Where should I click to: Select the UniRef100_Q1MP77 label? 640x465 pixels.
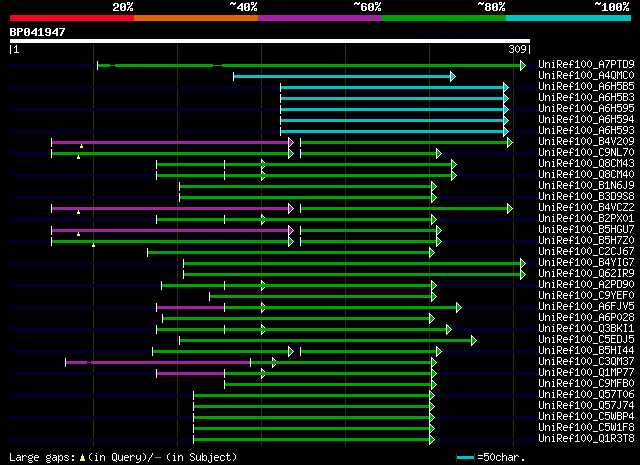click(586, 373)
